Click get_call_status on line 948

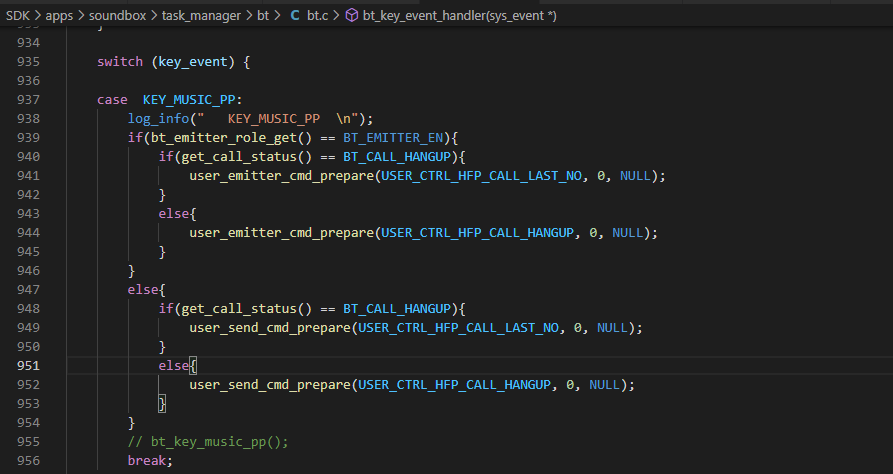tap(239, 309)
